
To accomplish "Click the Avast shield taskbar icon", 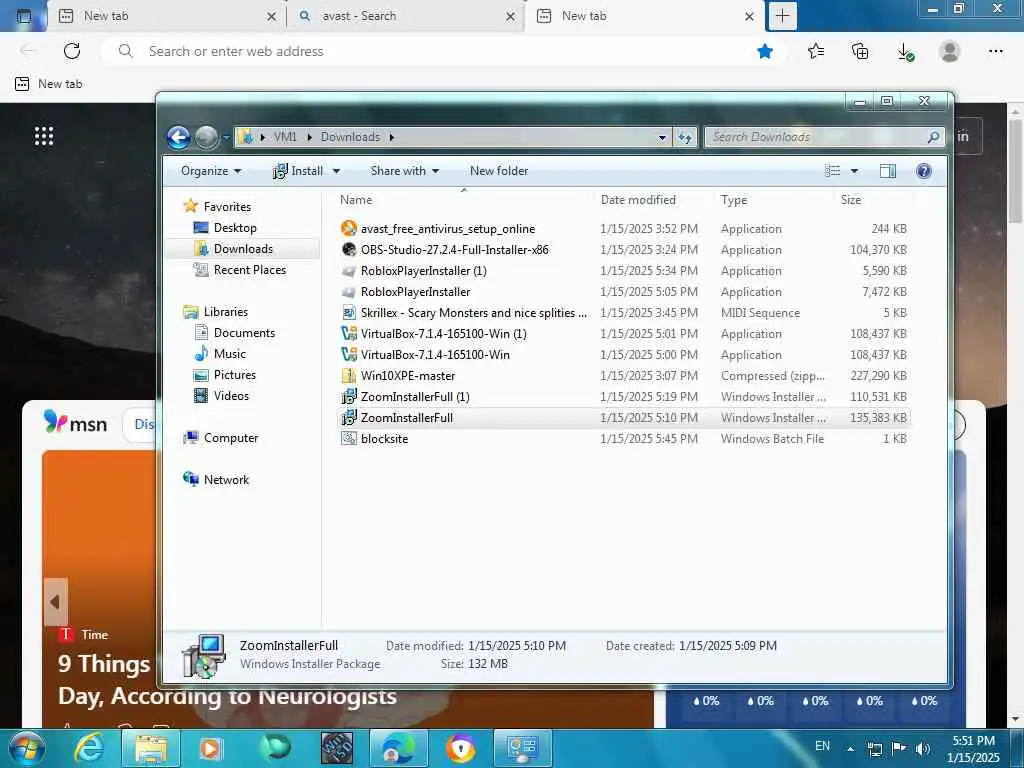I will [x=460, y=748].
